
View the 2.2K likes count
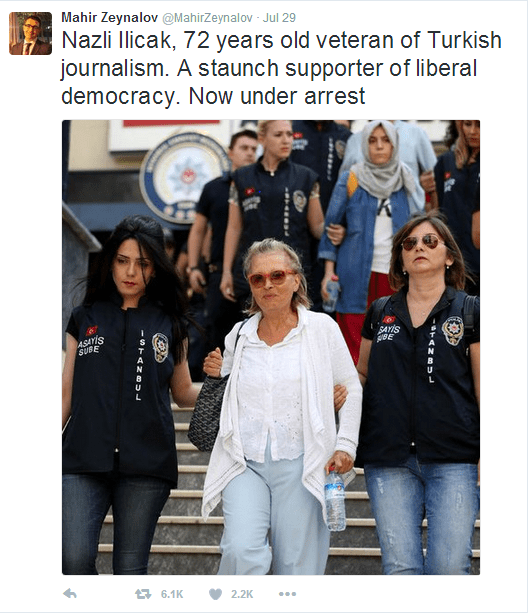[x=242, y=594]
